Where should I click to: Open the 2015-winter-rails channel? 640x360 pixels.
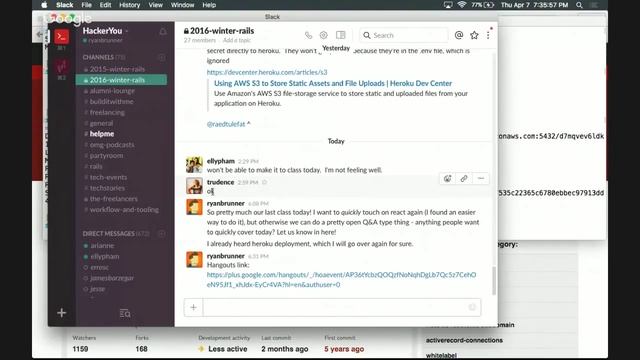click(117, 69)
